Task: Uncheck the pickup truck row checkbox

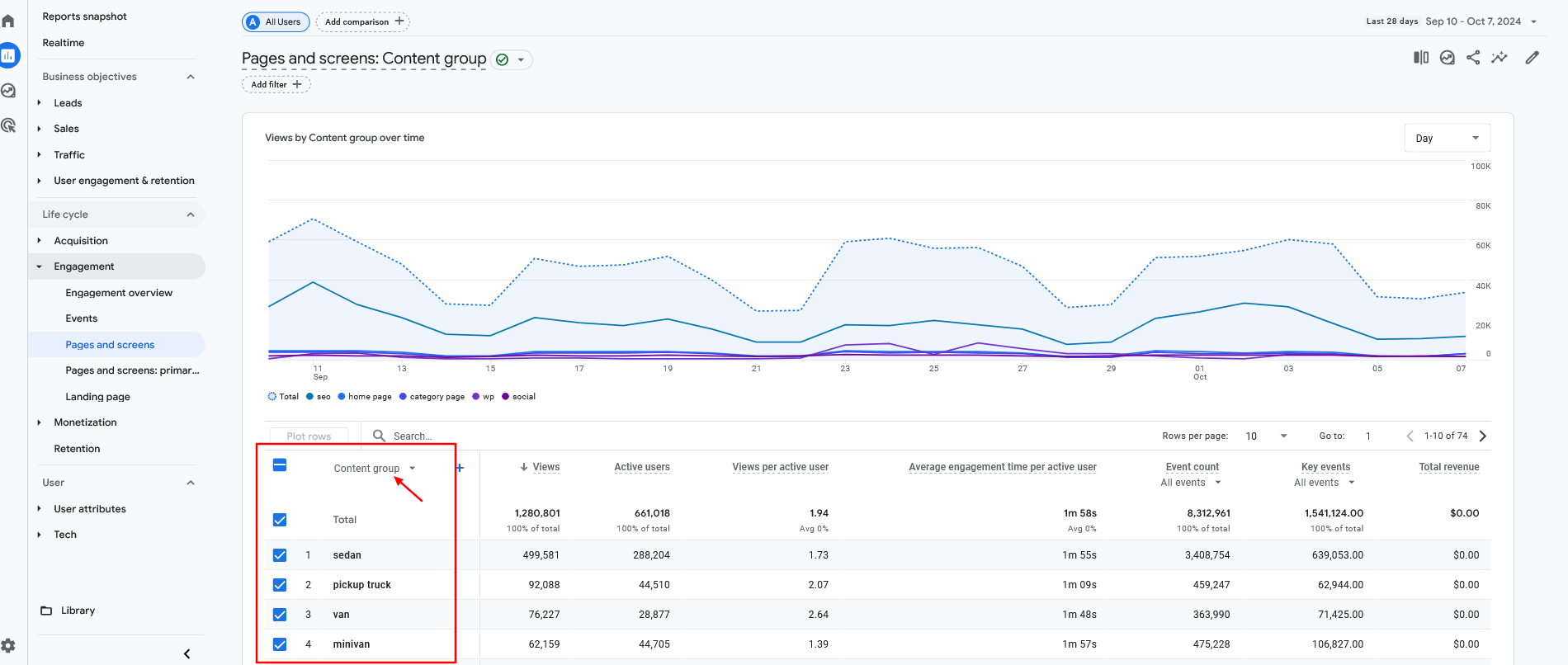Action: [280, 585]
